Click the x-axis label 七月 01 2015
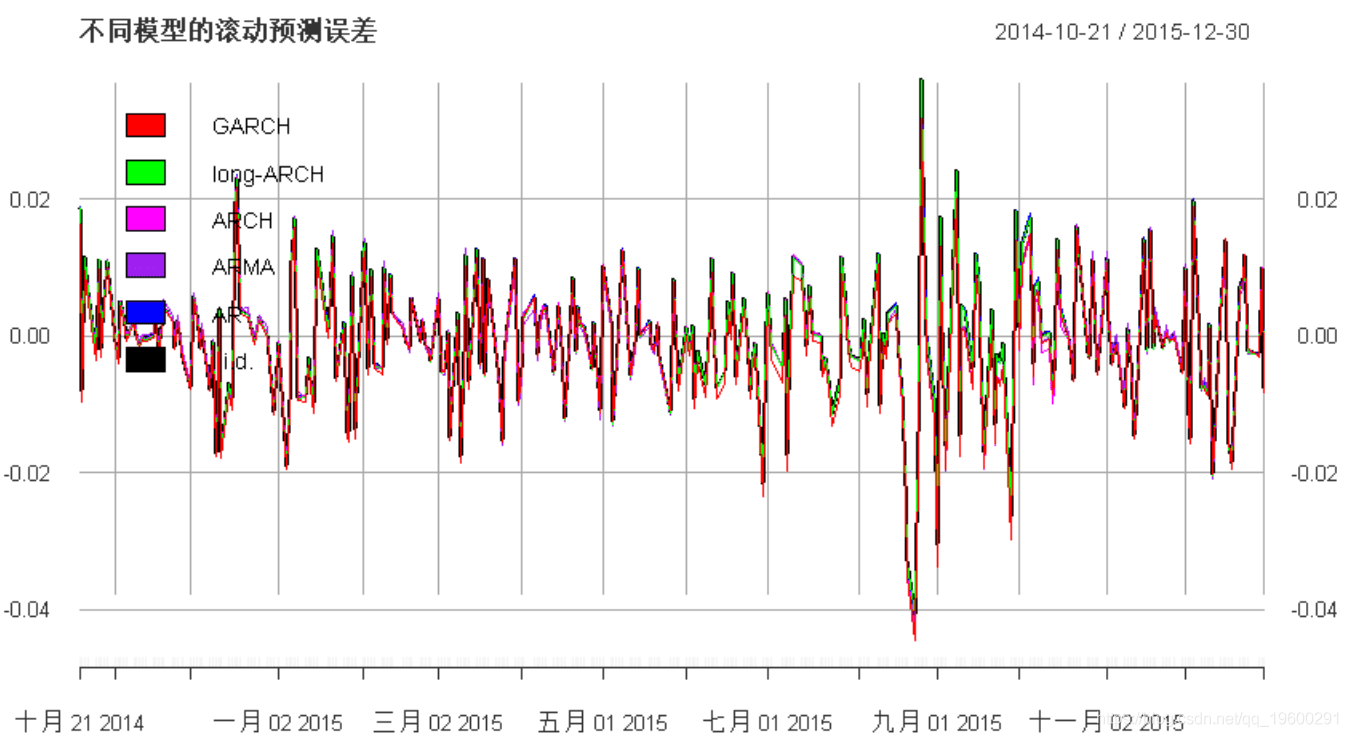 coord(767,722)
